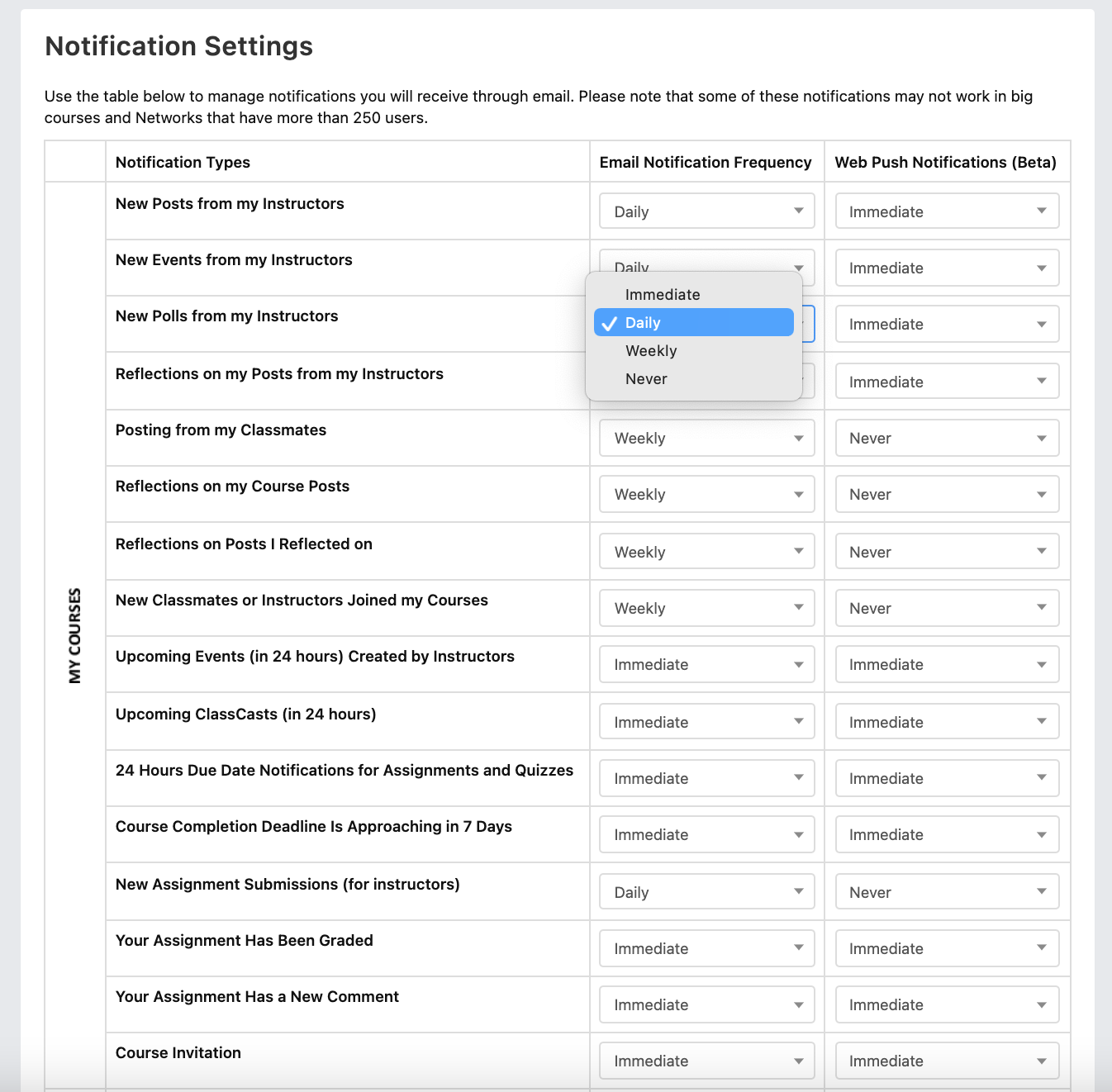The height and width of the screenshot is (1092, 1112).
Task: Click the Upcoming Events (in 24 hours) label
Action: tap(315, 657)
